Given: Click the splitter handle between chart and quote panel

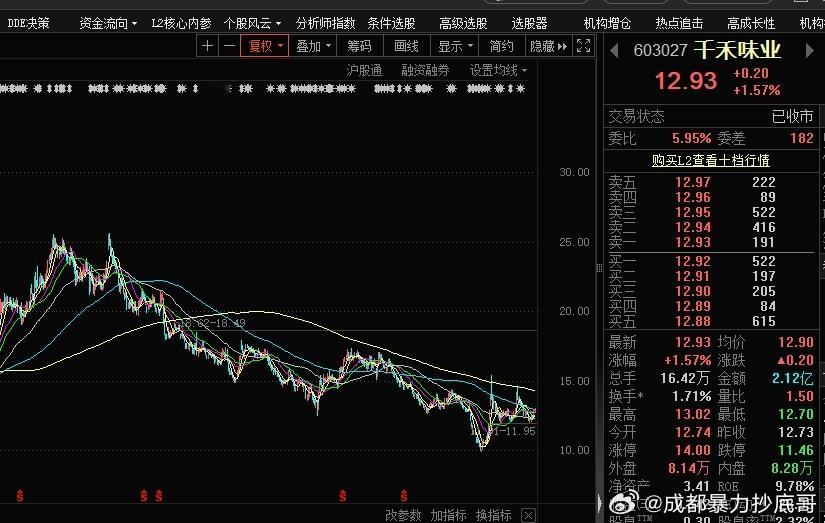Looking at the screenshot, I should point(599,268).
